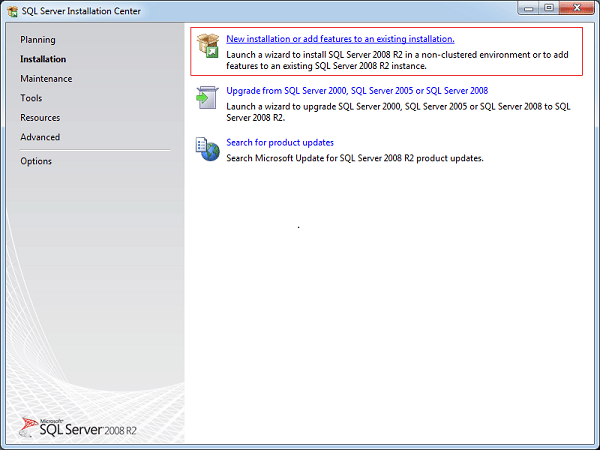Maximize the Installation Center window

coord(549,8)
